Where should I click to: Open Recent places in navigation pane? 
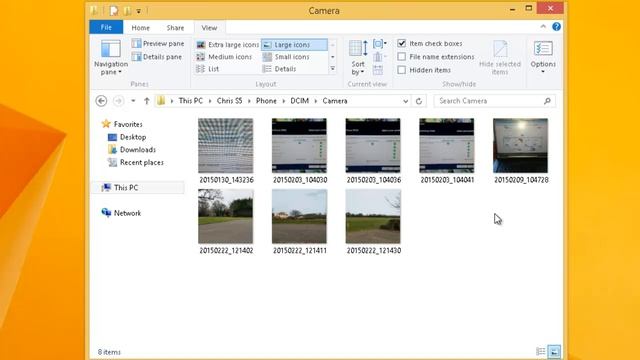(136, 162)
